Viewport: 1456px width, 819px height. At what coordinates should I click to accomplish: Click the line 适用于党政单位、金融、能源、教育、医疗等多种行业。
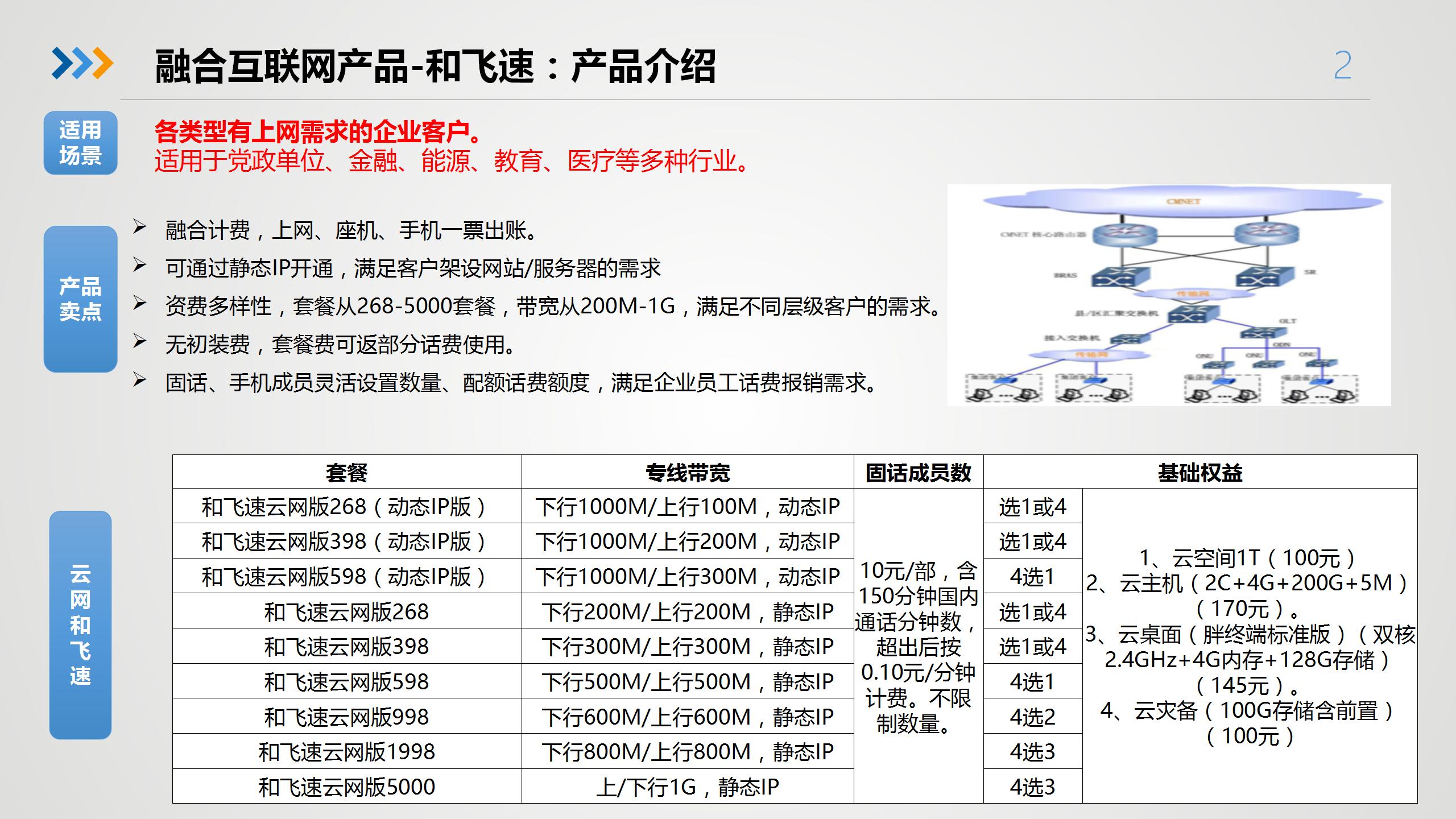[452, 161]
